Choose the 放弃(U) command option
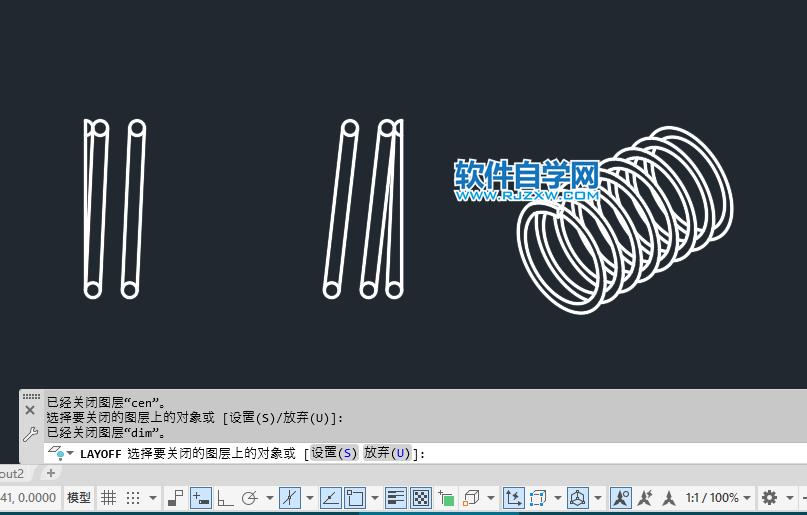807x515 pixels. 388,453
